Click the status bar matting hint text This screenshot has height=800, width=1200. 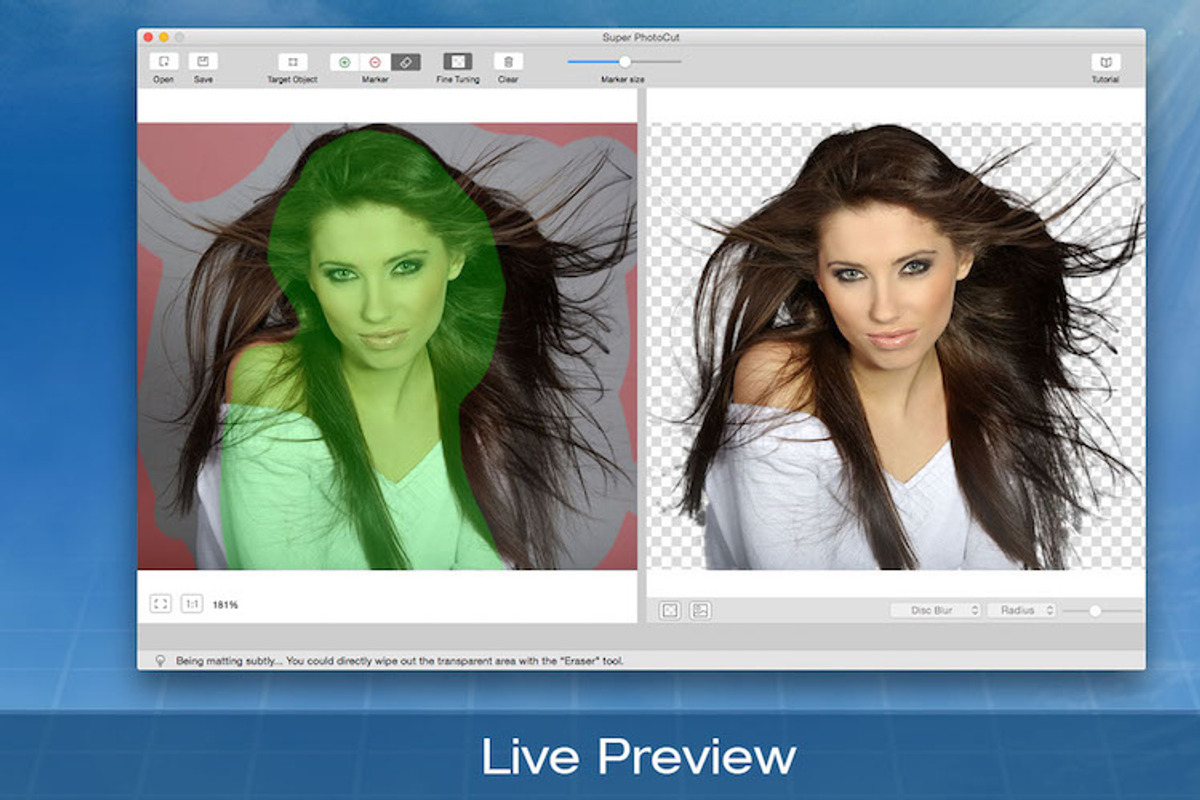399,661
